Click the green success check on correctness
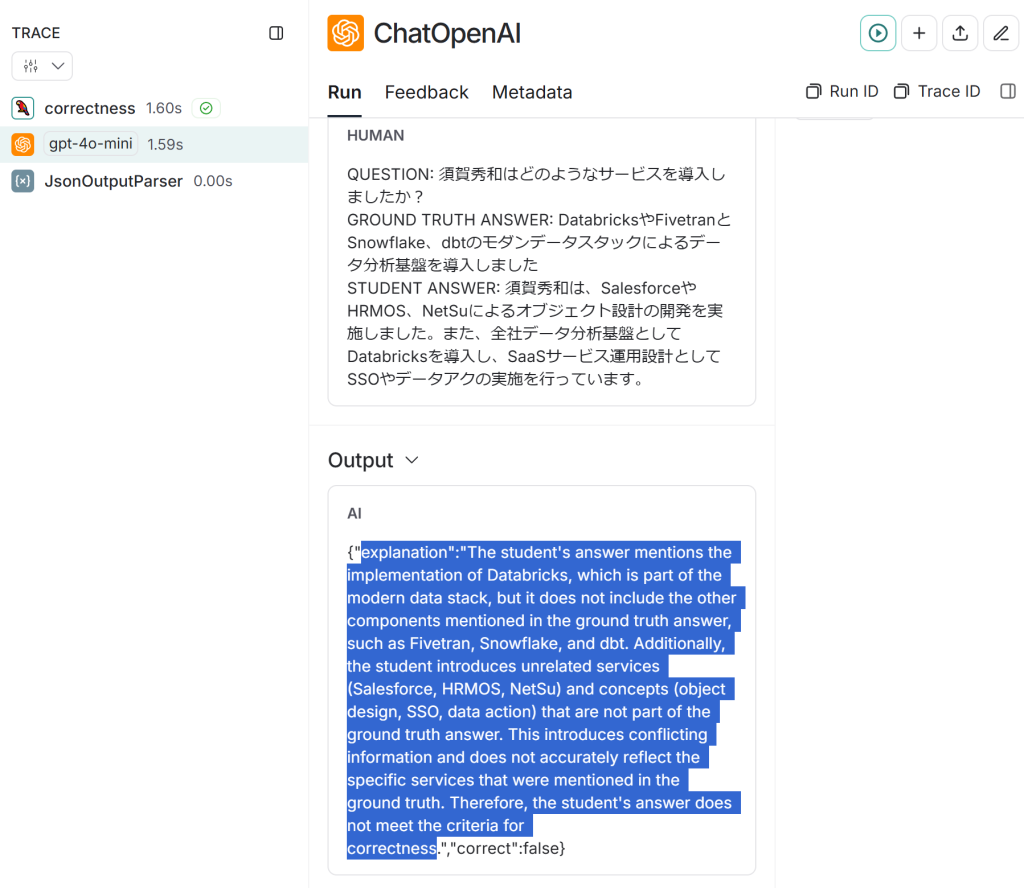 pyautogui.click(x=206, y=108)
